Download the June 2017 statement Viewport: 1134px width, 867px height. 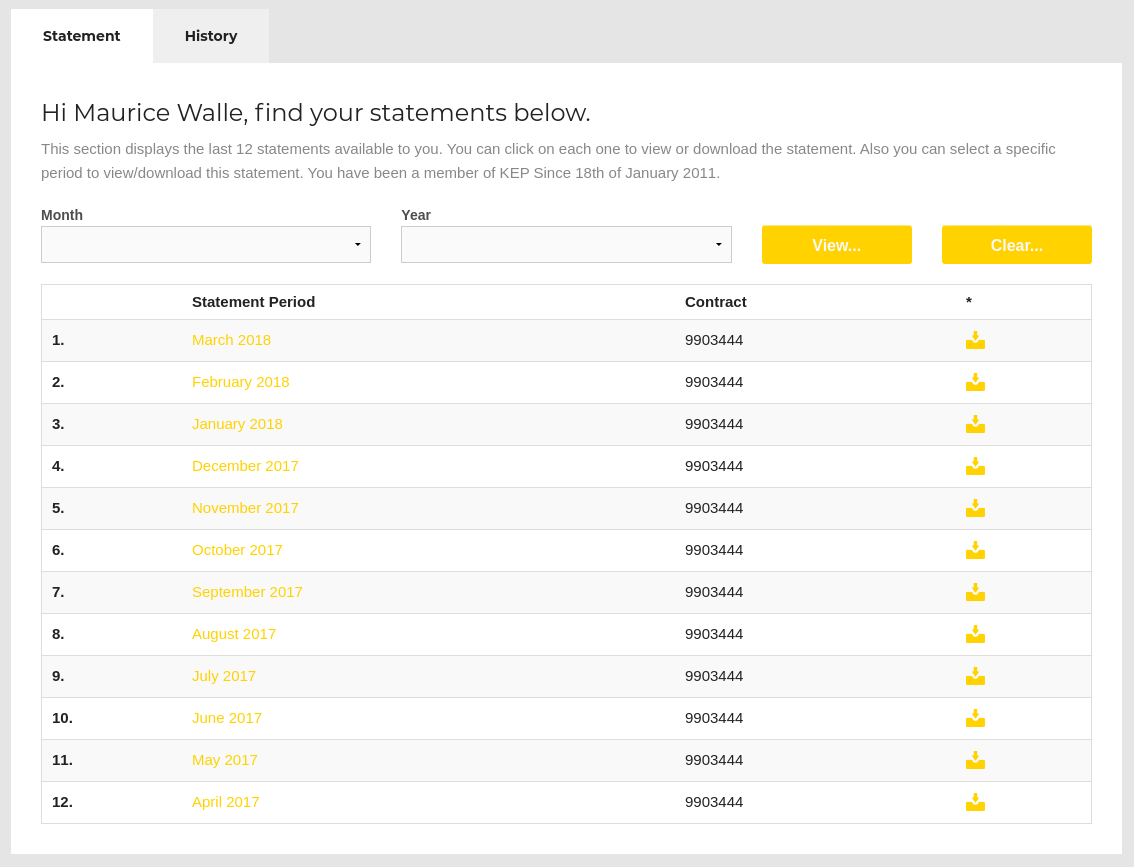pos(975,719)
